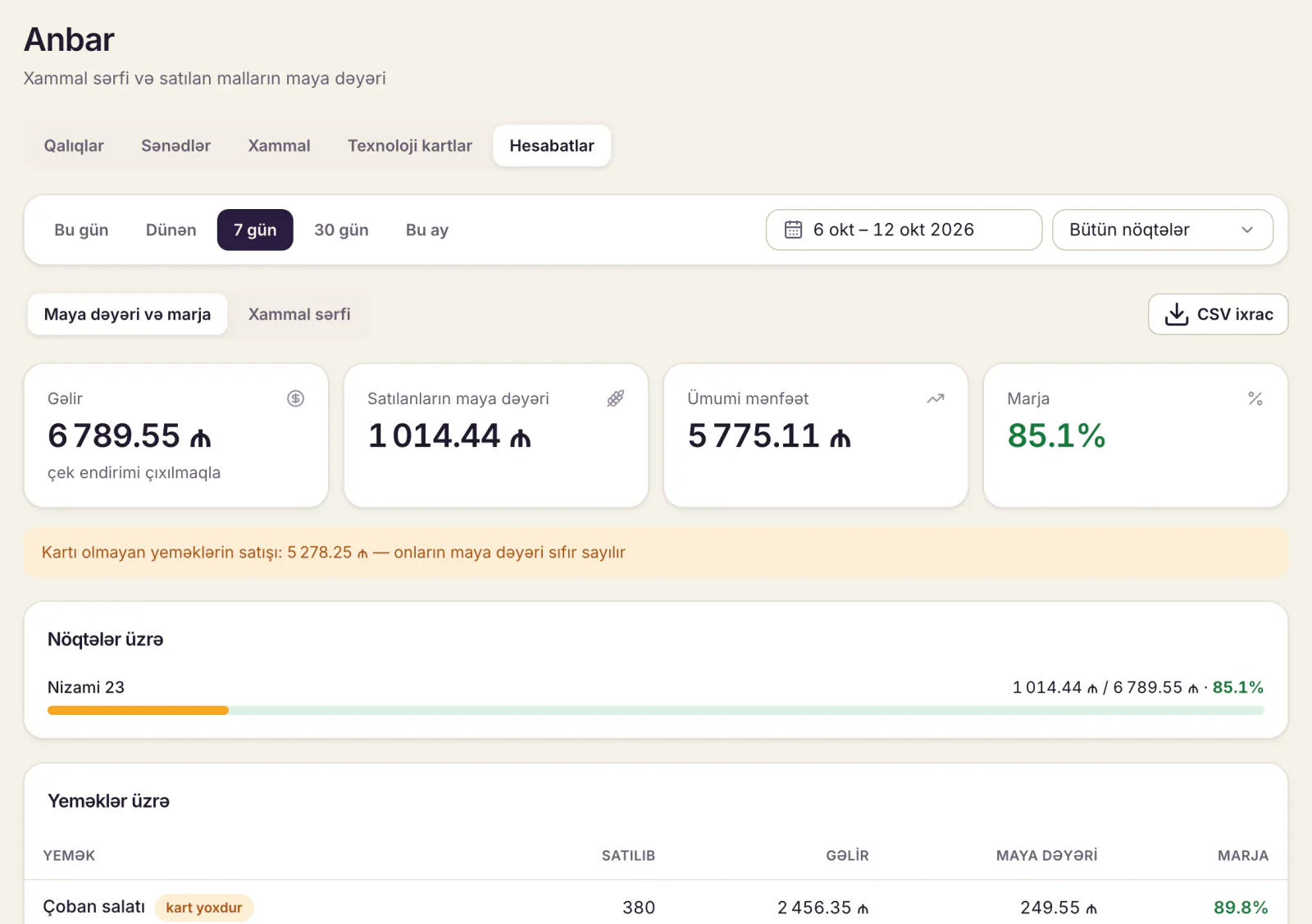The image size is (1312, 924).
Task: Click the warning about dishes without cards
Action: click(656, 553)
